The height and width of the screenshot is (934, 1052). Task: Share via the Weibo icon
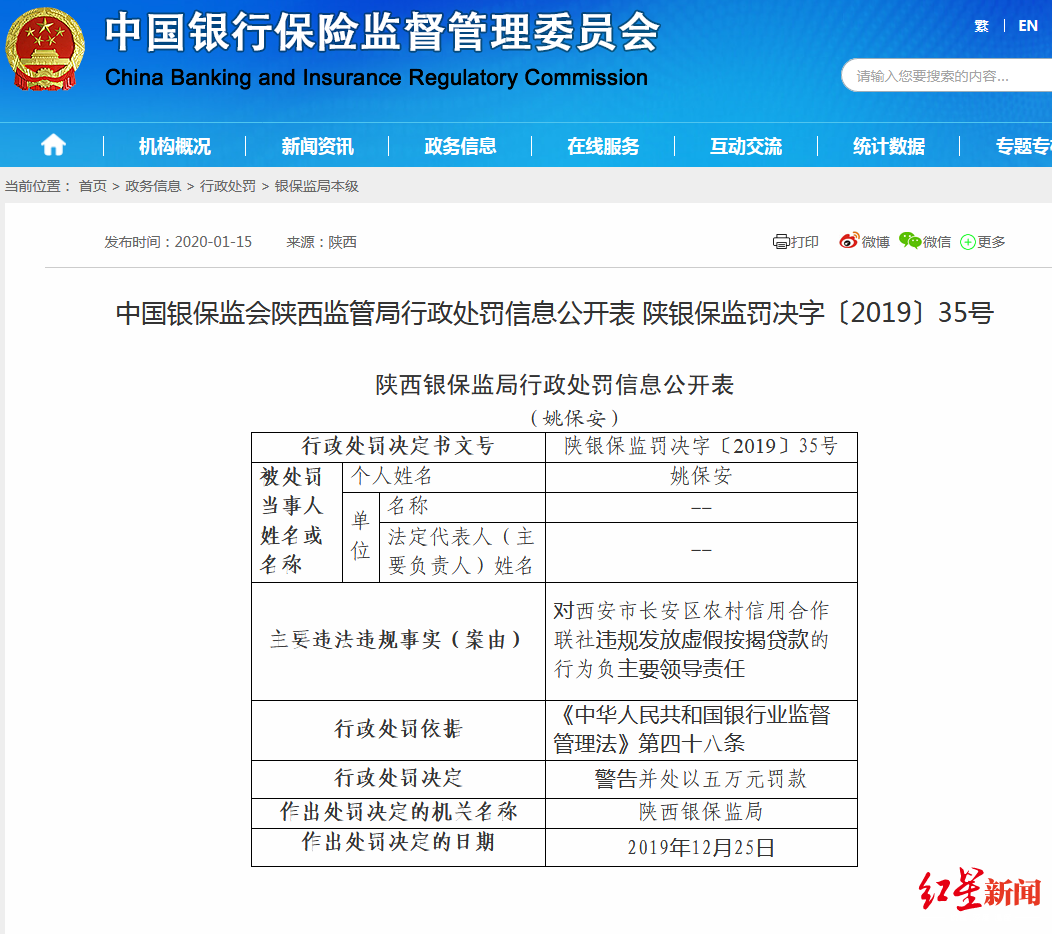[x=849, y=241]
